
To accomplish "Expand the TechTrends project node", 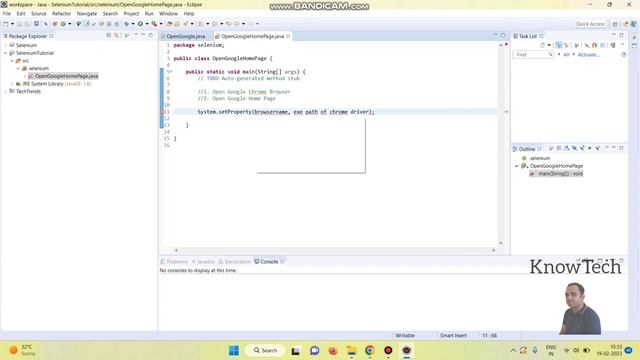I will coord(6,91).
